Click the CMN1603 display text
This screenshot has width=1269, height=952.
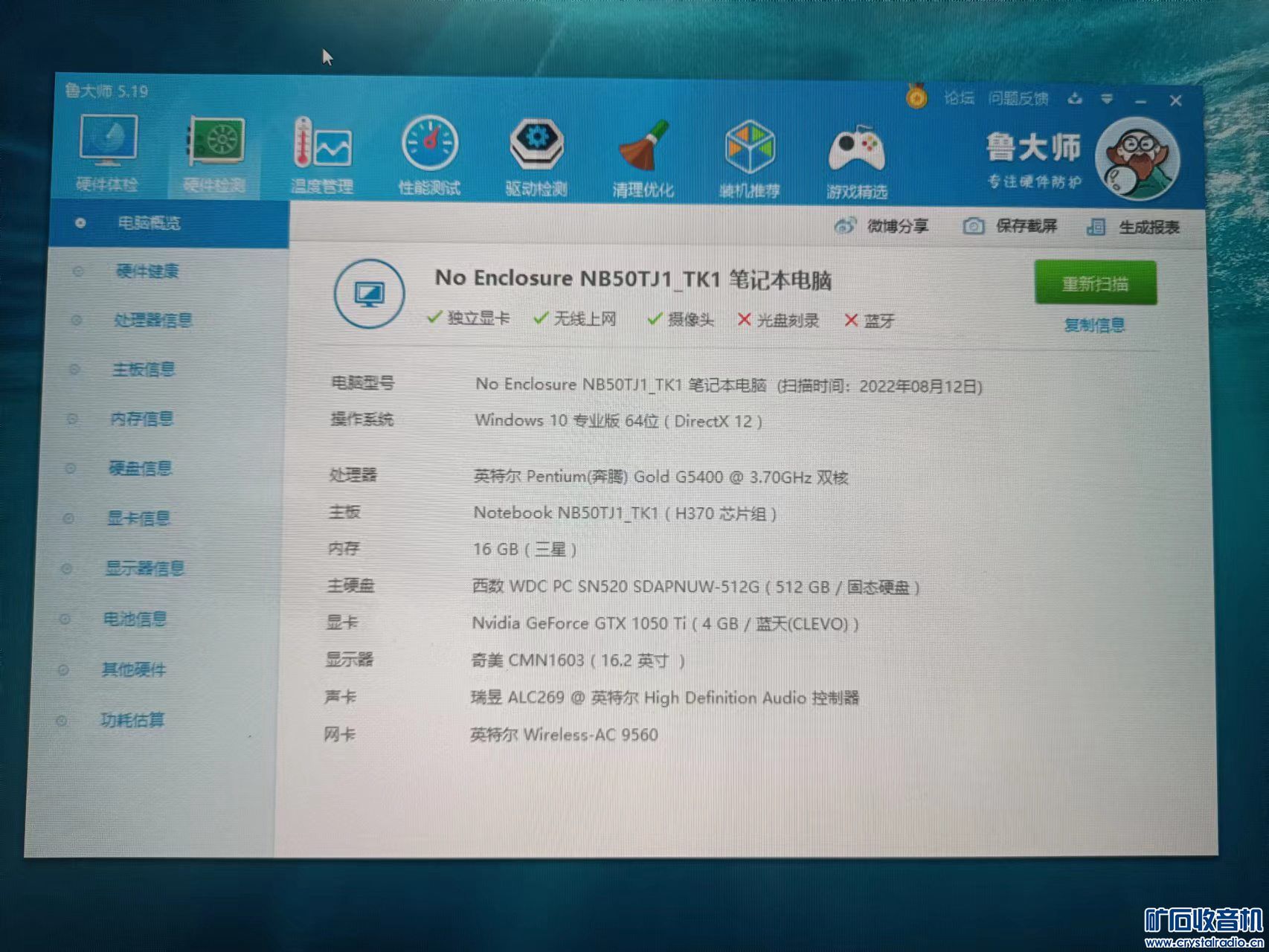[578, 660]
